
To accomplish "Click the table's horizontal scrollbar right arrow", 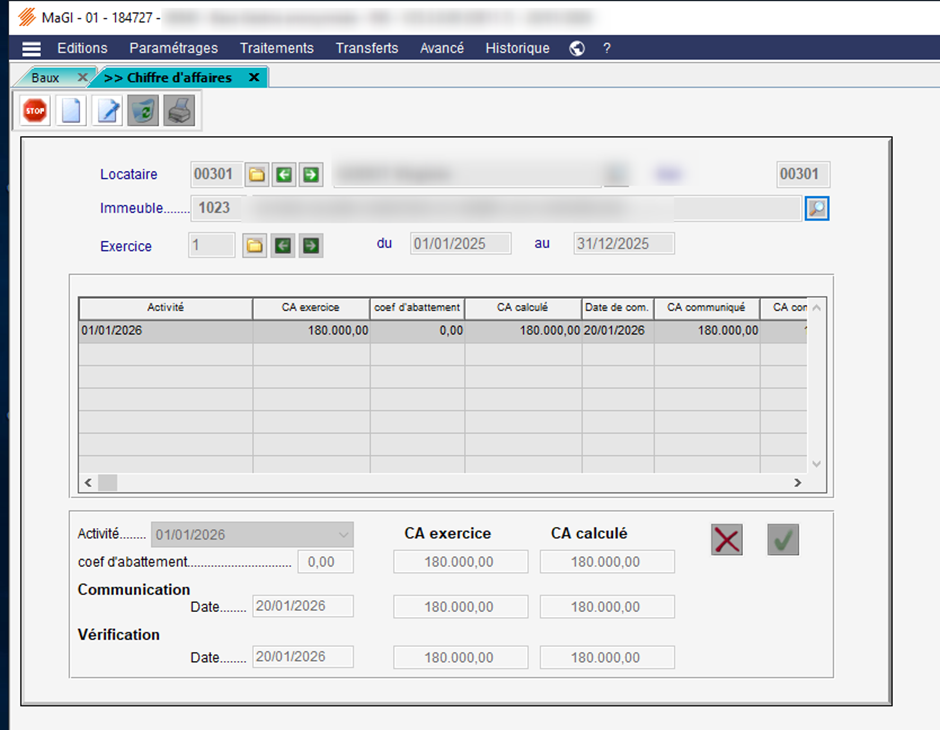I will click(x=797, y=482).
